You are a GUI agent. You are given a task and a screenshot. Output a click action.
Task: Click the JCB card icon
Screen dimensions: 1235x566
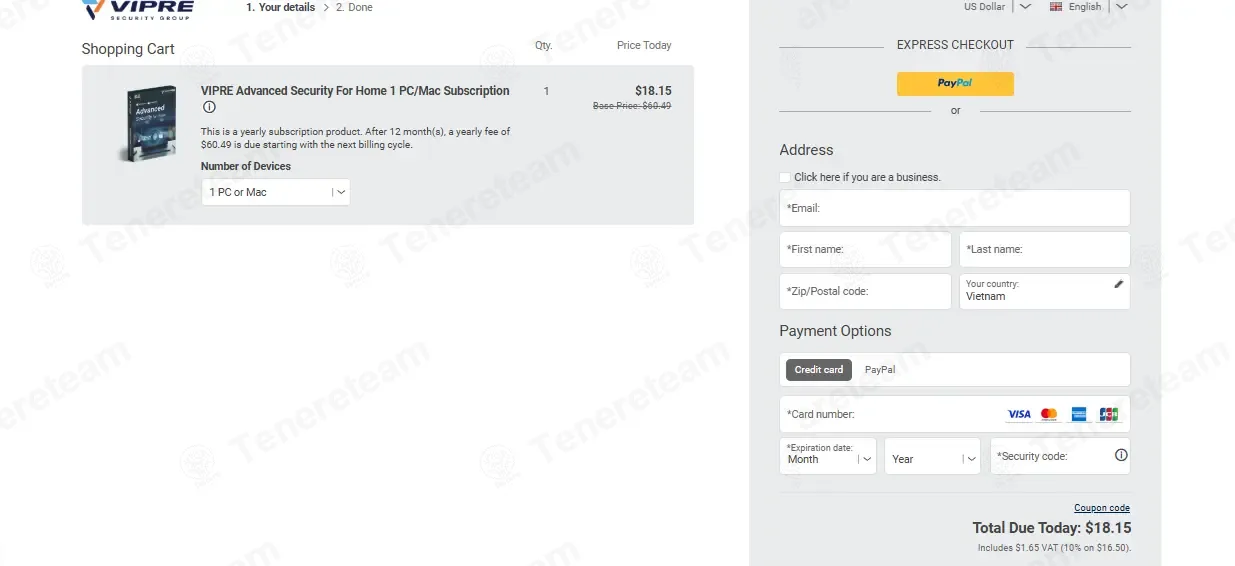pyautogui.click(x=1109, y=414)
